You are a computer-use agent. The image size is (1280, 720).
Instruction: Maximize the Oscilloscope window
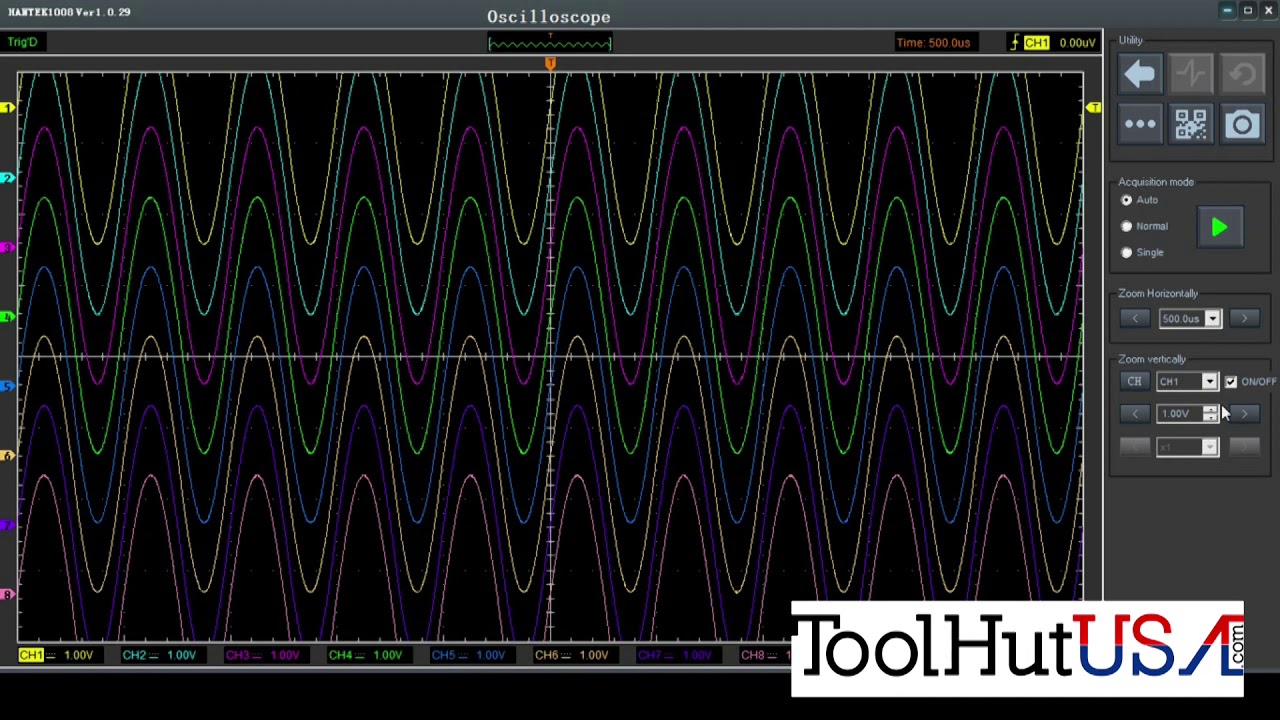pos(1248,10)
